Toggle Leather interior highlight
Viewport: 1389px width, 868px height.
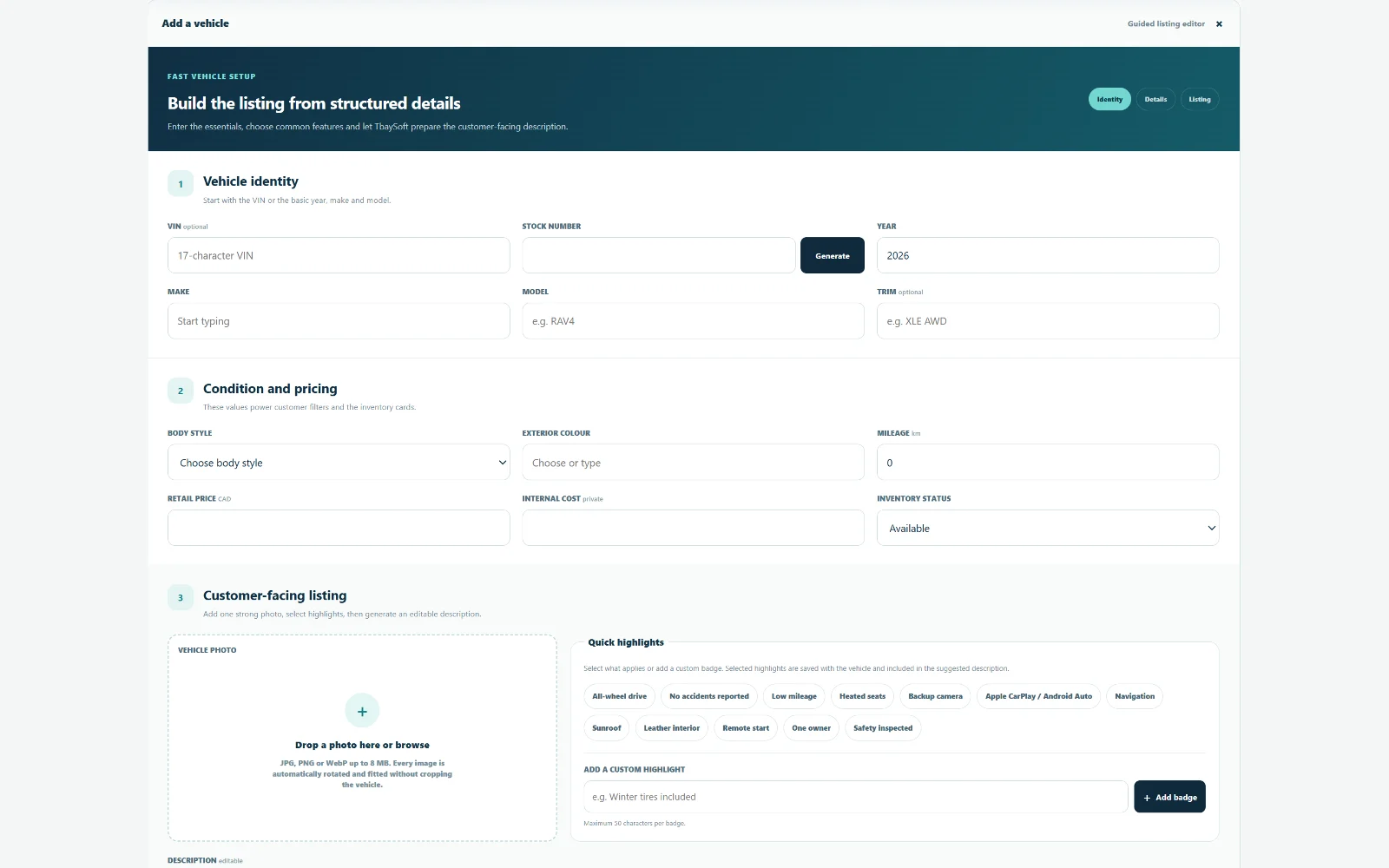(x=672, y=728)
